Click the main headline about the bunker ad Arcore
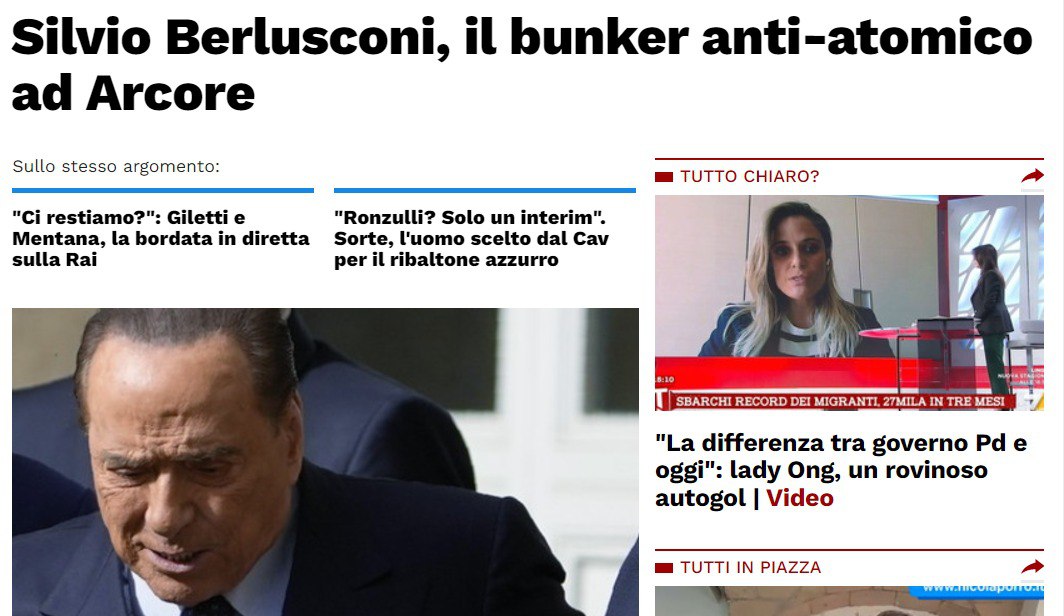Viewport: 1064px width, 616px height. point(522,64)
